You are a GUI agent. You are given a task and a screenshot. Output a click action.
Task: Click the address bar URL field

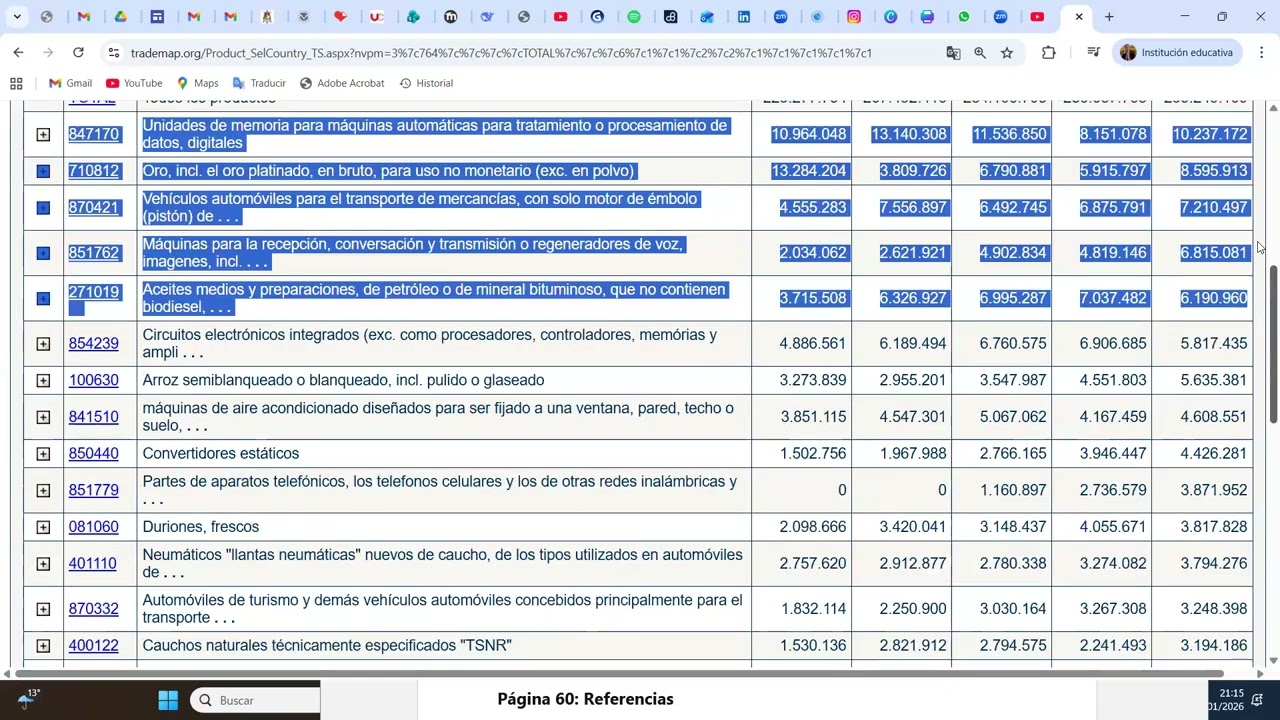500,53
